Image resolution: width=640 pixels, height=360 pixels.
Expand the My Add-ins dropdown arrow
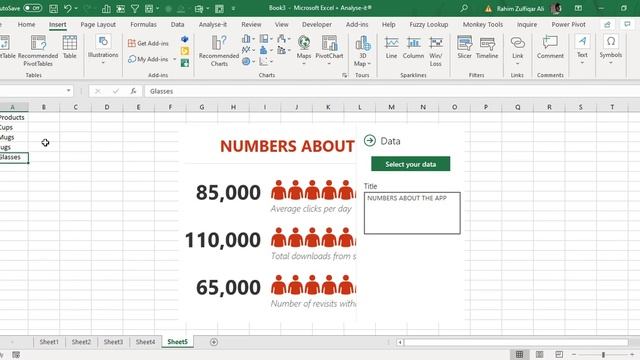pyautogui.click(x=174, y=59)
